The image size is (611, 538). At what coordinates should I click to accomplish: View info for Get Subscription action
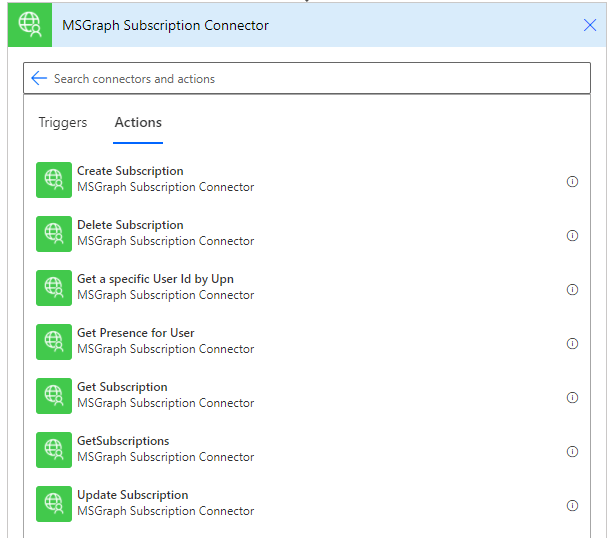[x=572, y=398]
